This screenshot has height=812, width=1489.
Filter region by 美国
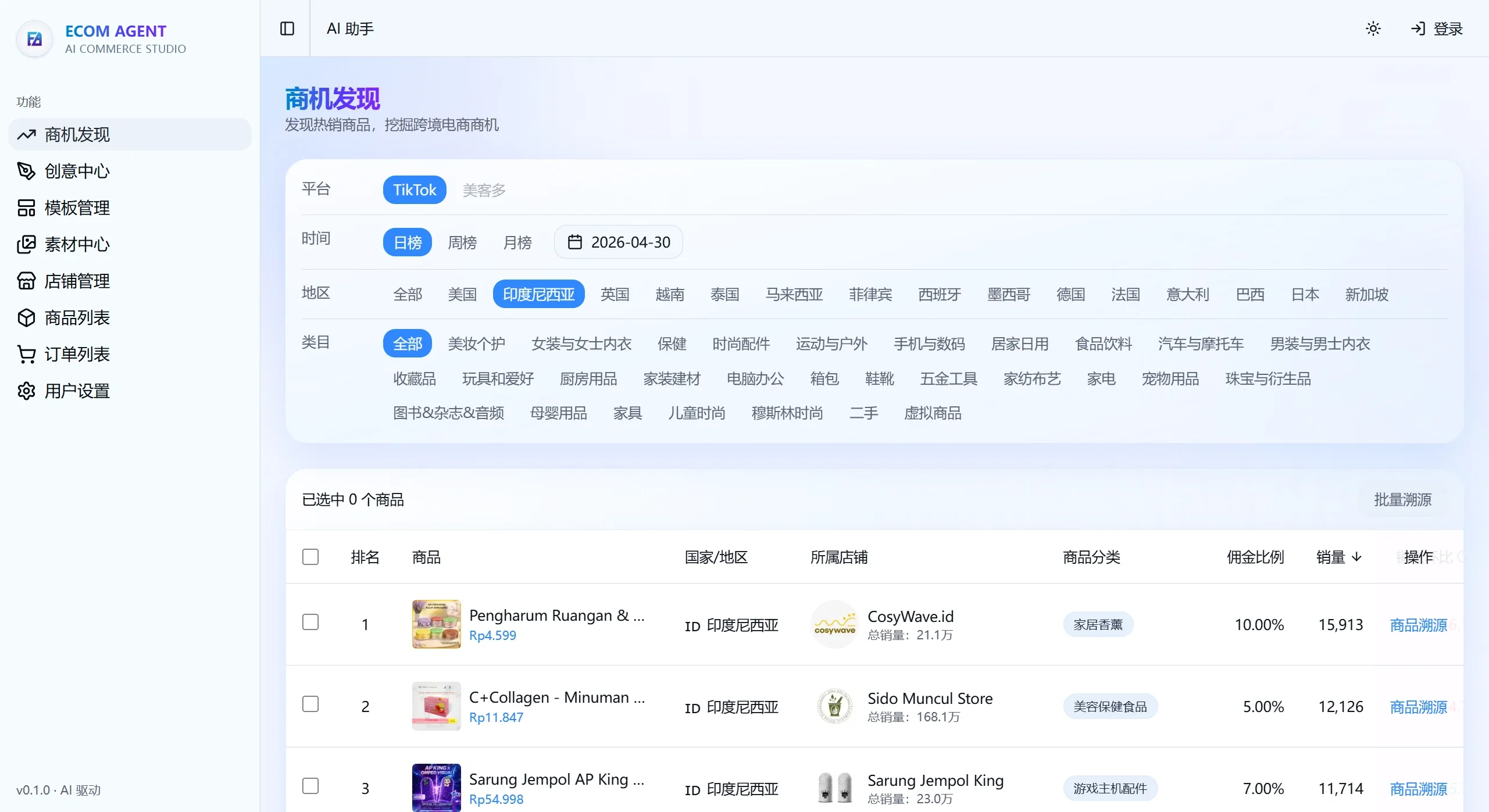pyautogui.click(x=462, y=294)
